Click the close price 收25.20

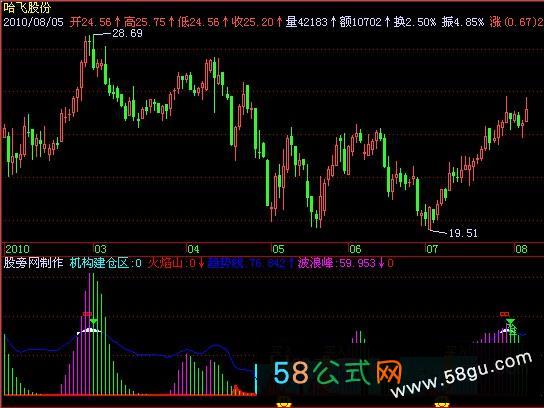[253, 22]
